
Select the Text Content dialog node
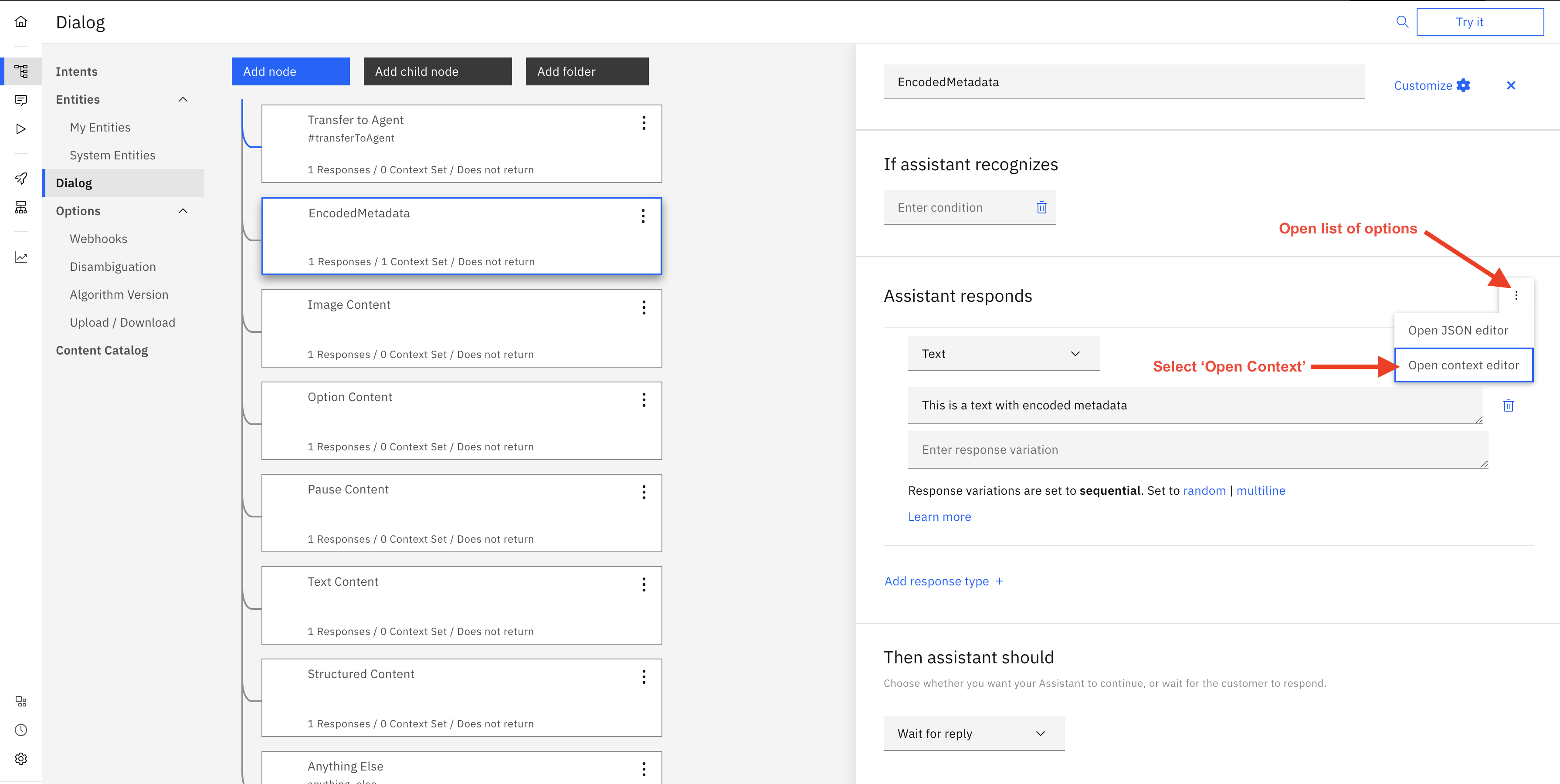[x=461, y=605]
